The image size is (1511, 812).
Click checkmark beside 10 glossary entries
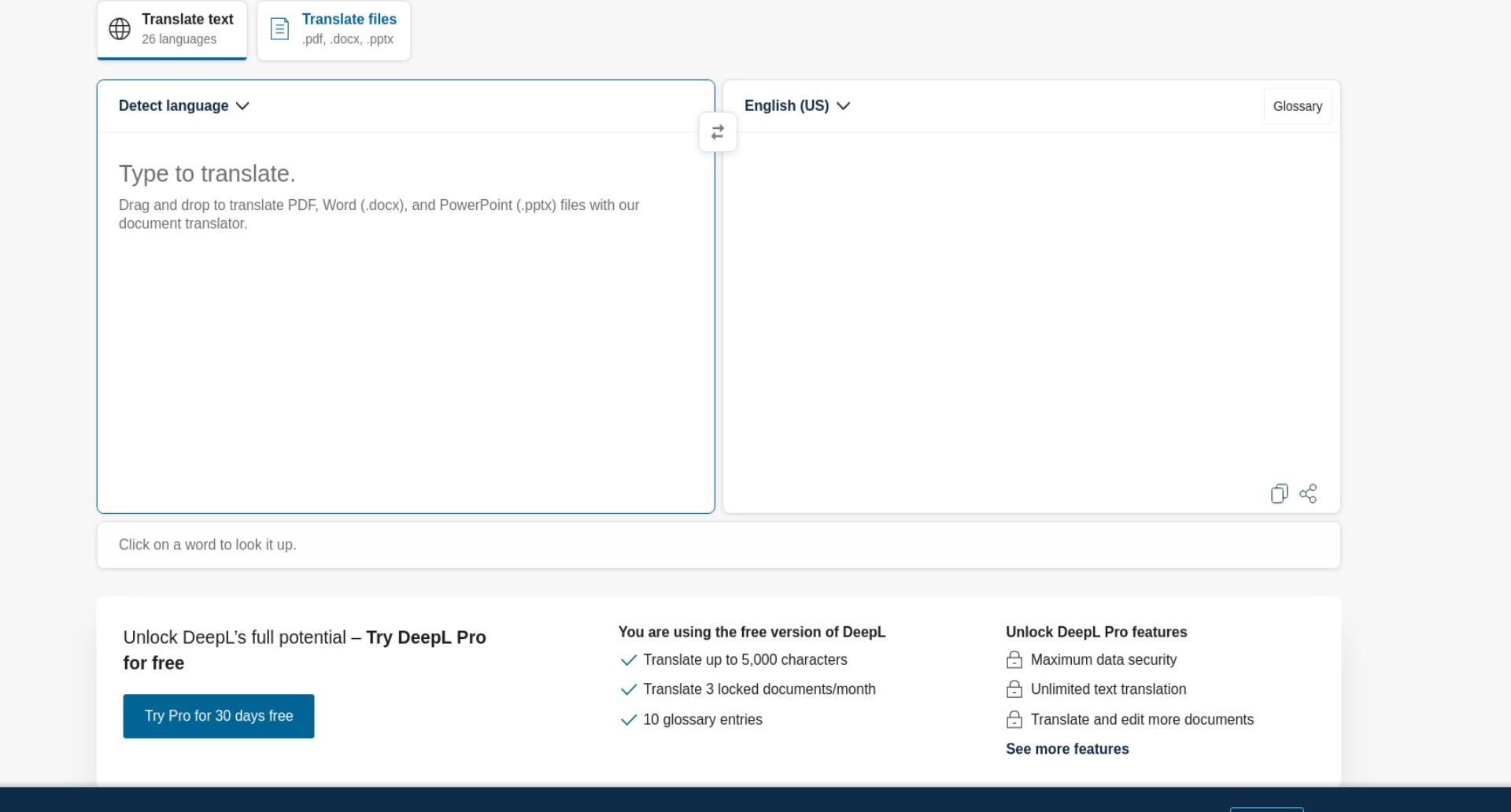click(628, 720)
